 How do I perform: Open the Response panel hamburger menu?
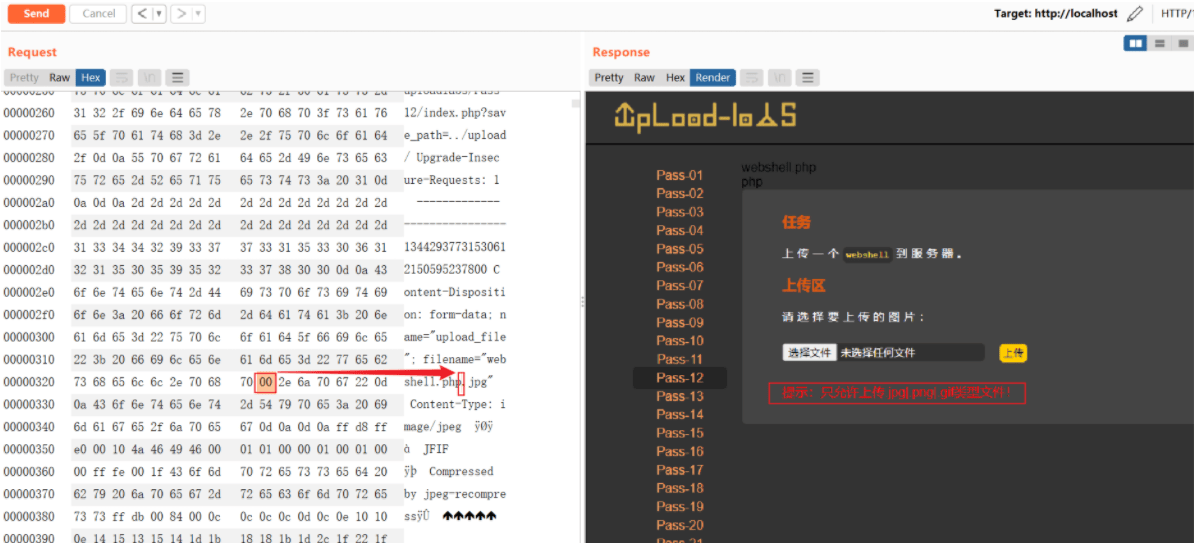[x=808, y=77]
